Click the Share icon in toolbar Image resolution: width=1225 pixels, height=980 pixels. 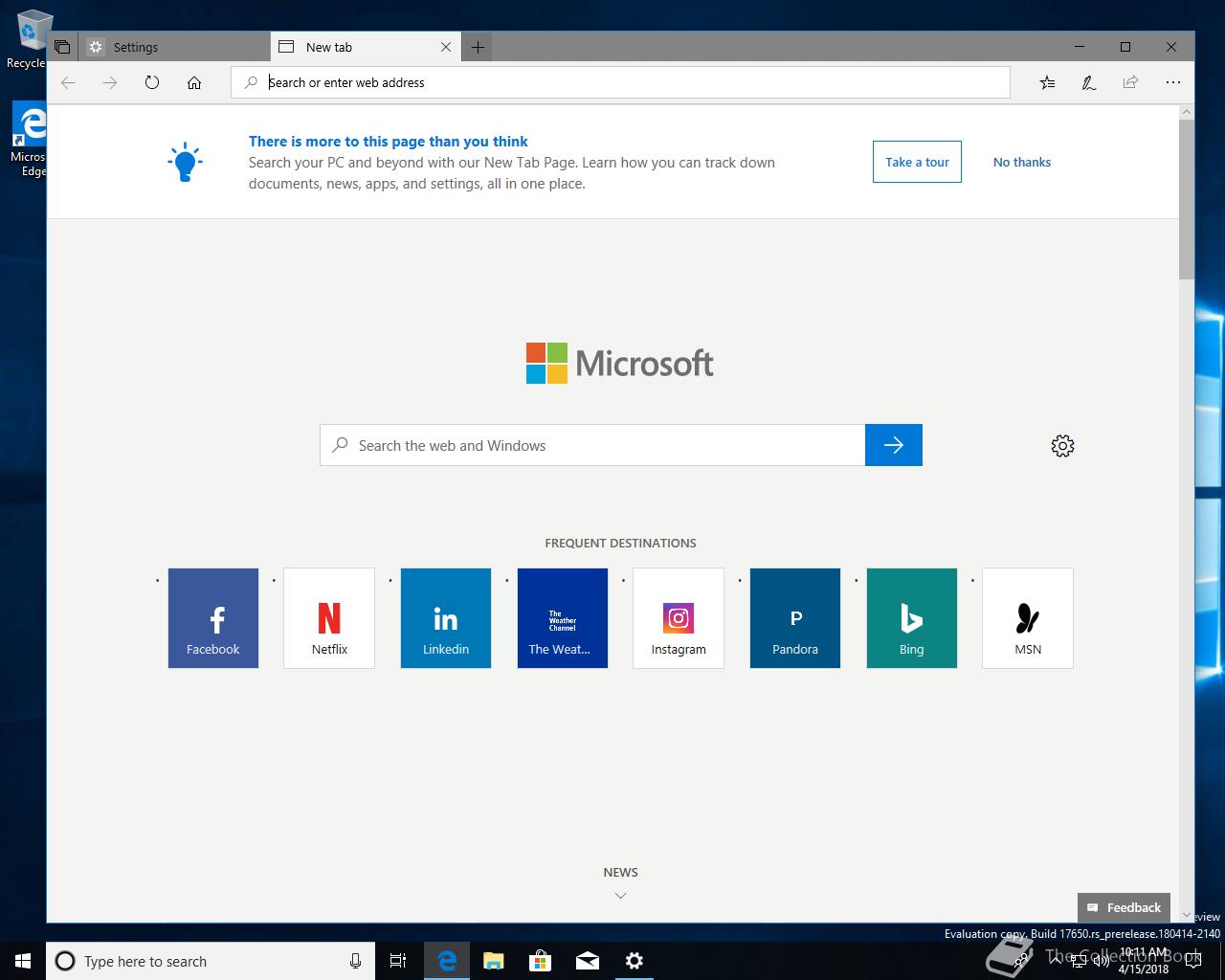coord(1130,83)
